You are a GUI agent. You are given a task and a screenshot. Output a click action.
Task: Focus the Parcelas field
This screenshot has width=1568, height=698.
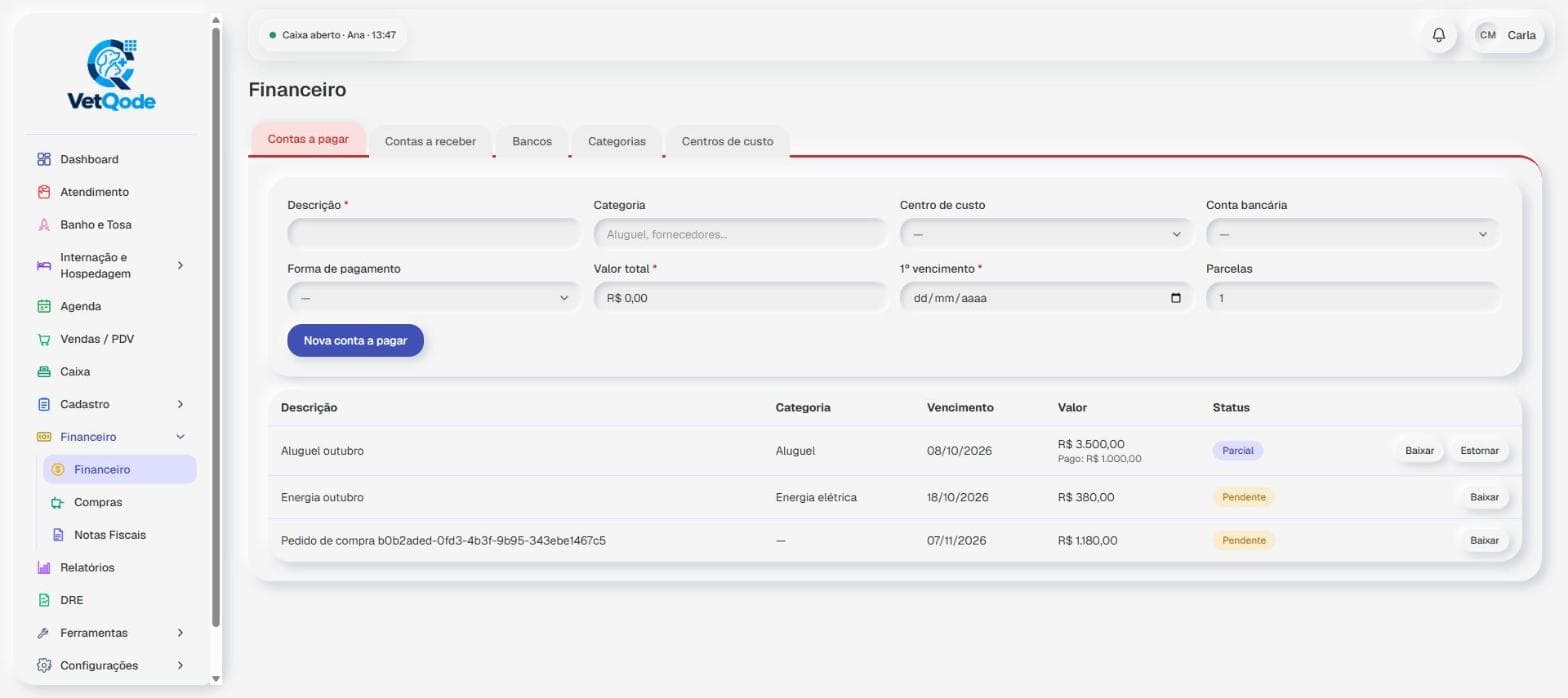(1353, 298)
